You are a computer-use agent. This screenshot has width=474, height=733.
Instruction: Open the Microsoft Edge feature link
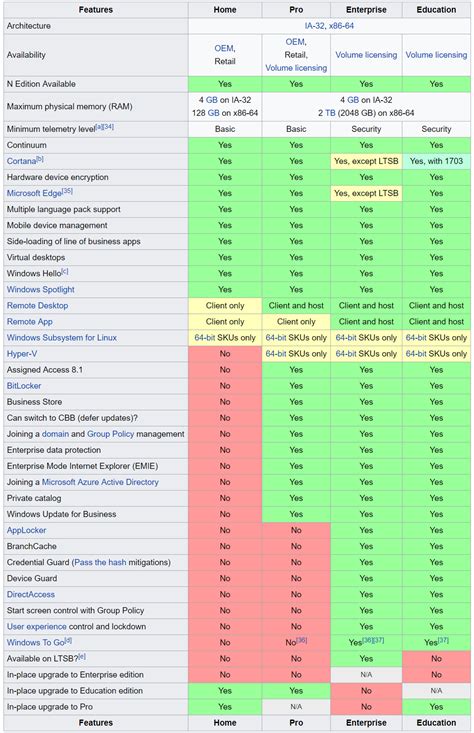[x=34, y=194]
